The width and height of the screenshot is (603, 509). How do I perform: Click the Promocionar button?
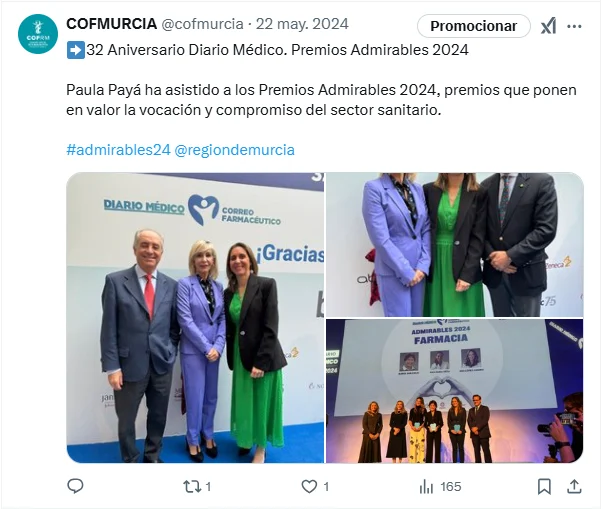(x=474, y=26)
